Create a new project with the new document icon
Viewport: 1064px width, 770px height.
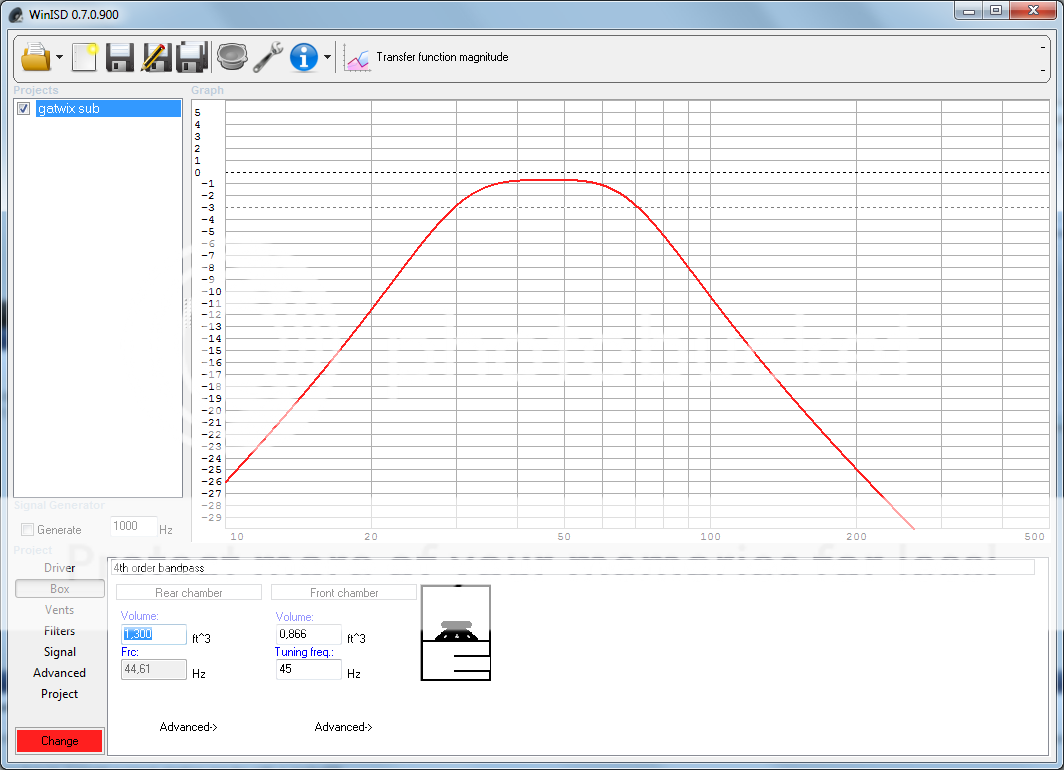(84, 57)
